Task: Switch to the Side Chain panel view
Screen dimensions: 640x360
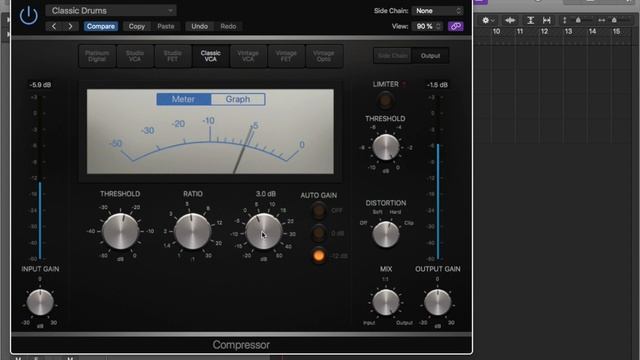Action: (x=392, y=56)
